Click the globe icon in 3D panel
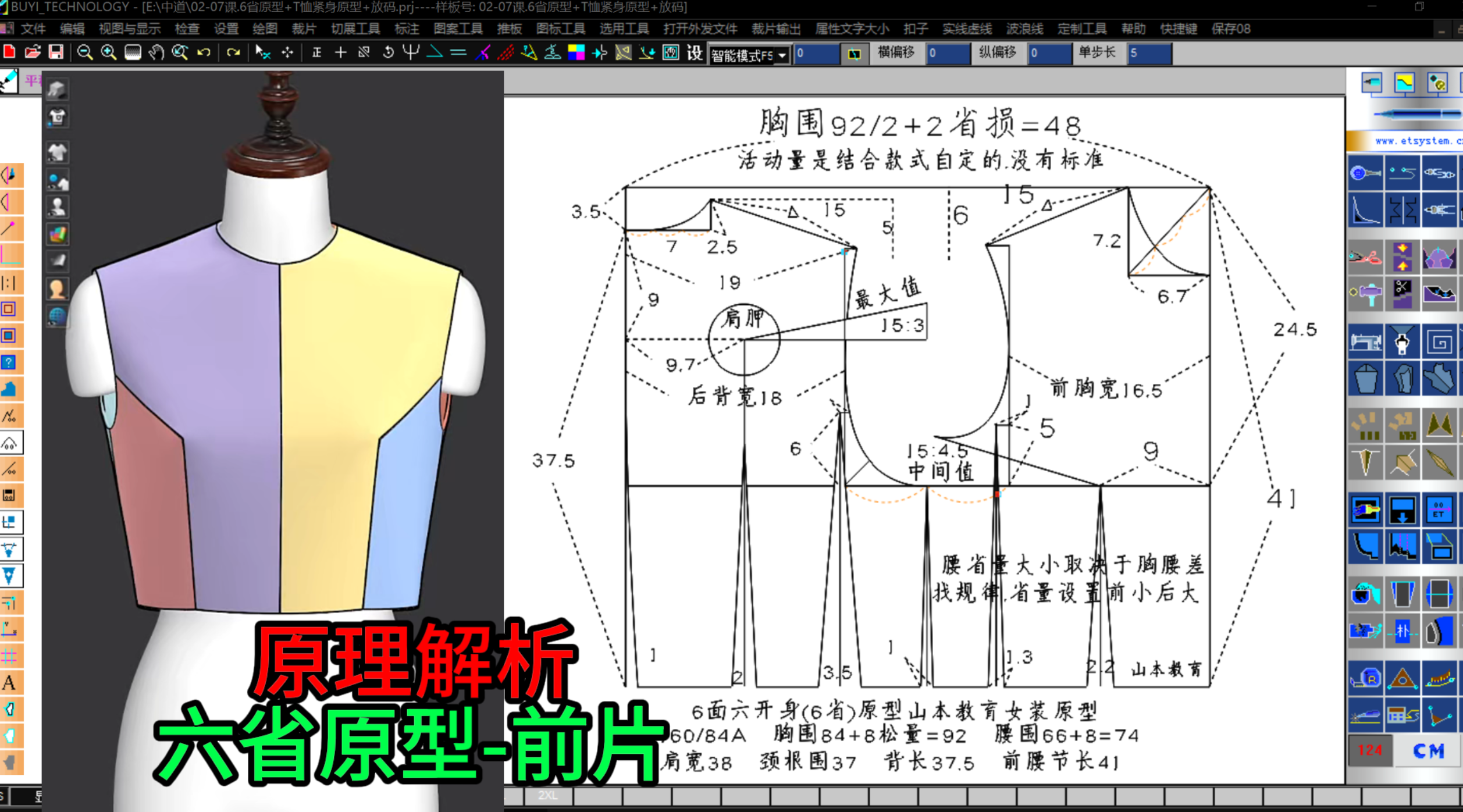The image size is (1463, 812). pos(58,316)
